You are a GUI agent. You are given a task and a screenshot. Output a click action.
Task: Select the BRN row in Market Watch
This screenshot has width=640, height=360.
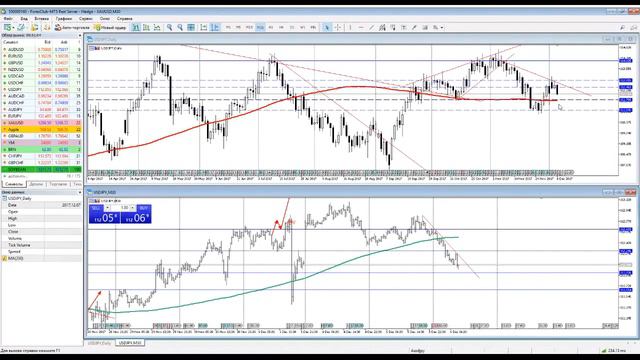42,149
